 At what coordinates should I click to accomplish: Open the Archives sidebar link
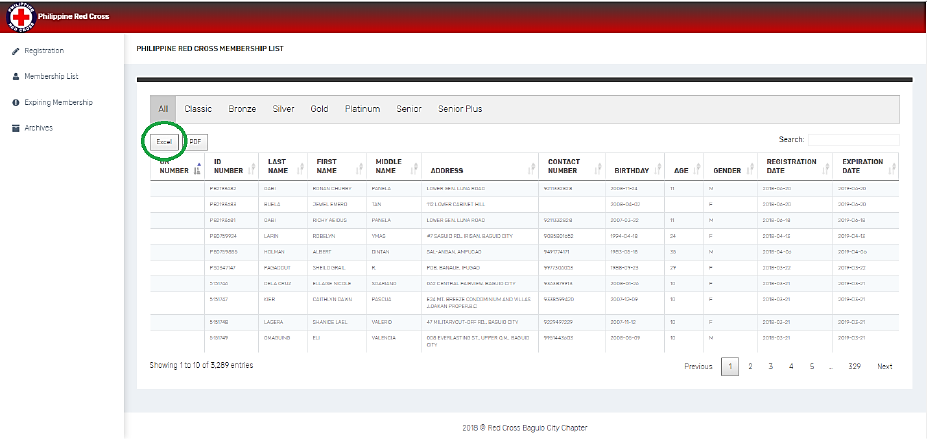[38, 128]
